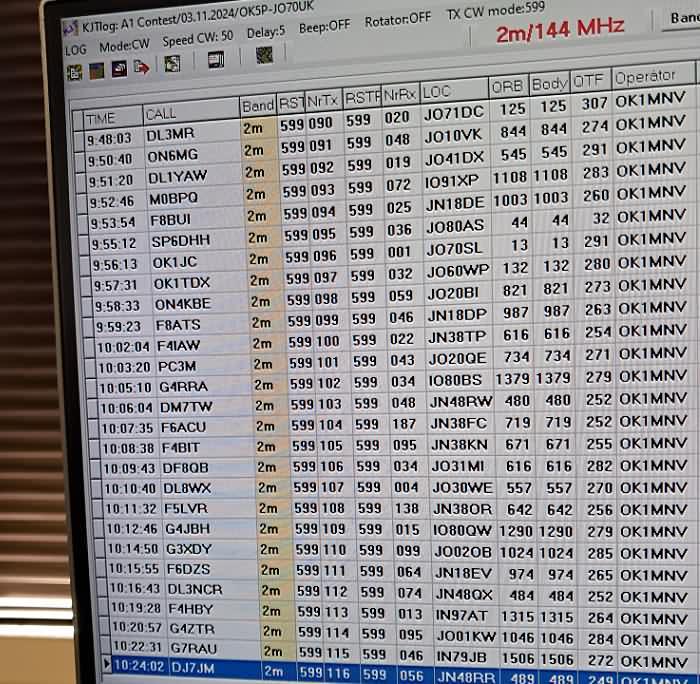Viewport: 700px width, 684px height.
Task: Click the 2m/144 MHz band indicator
Action: (x=560, y=29)
